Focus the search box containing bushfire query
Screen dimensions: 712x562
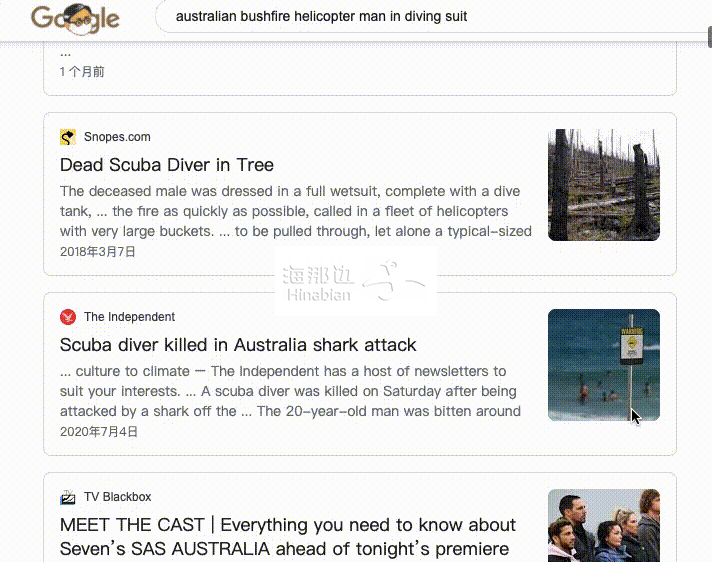pyautogui.click(x=434, y=17)
